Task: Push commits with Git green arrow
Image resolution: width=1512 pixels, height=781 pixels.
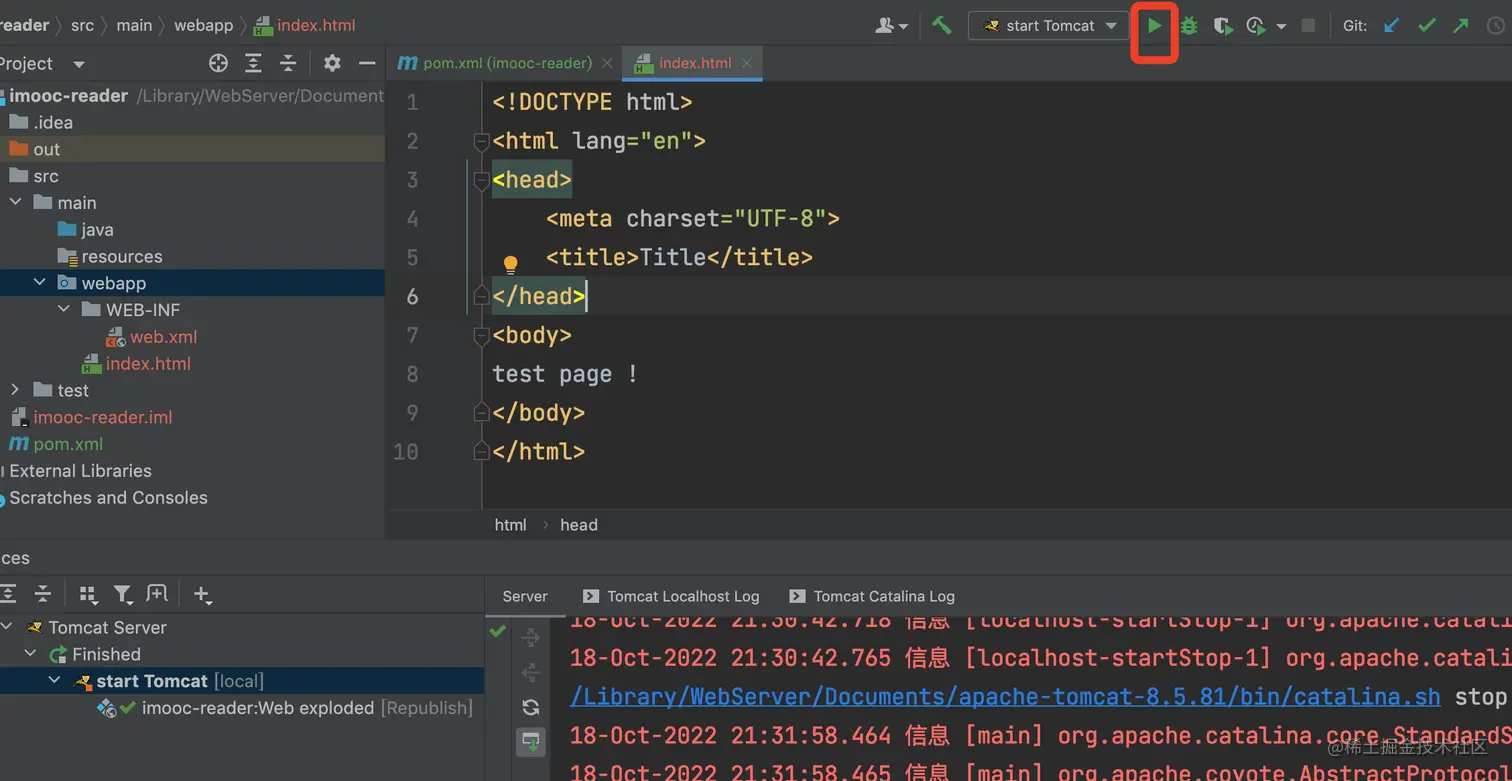Action: click(1461, 26)
